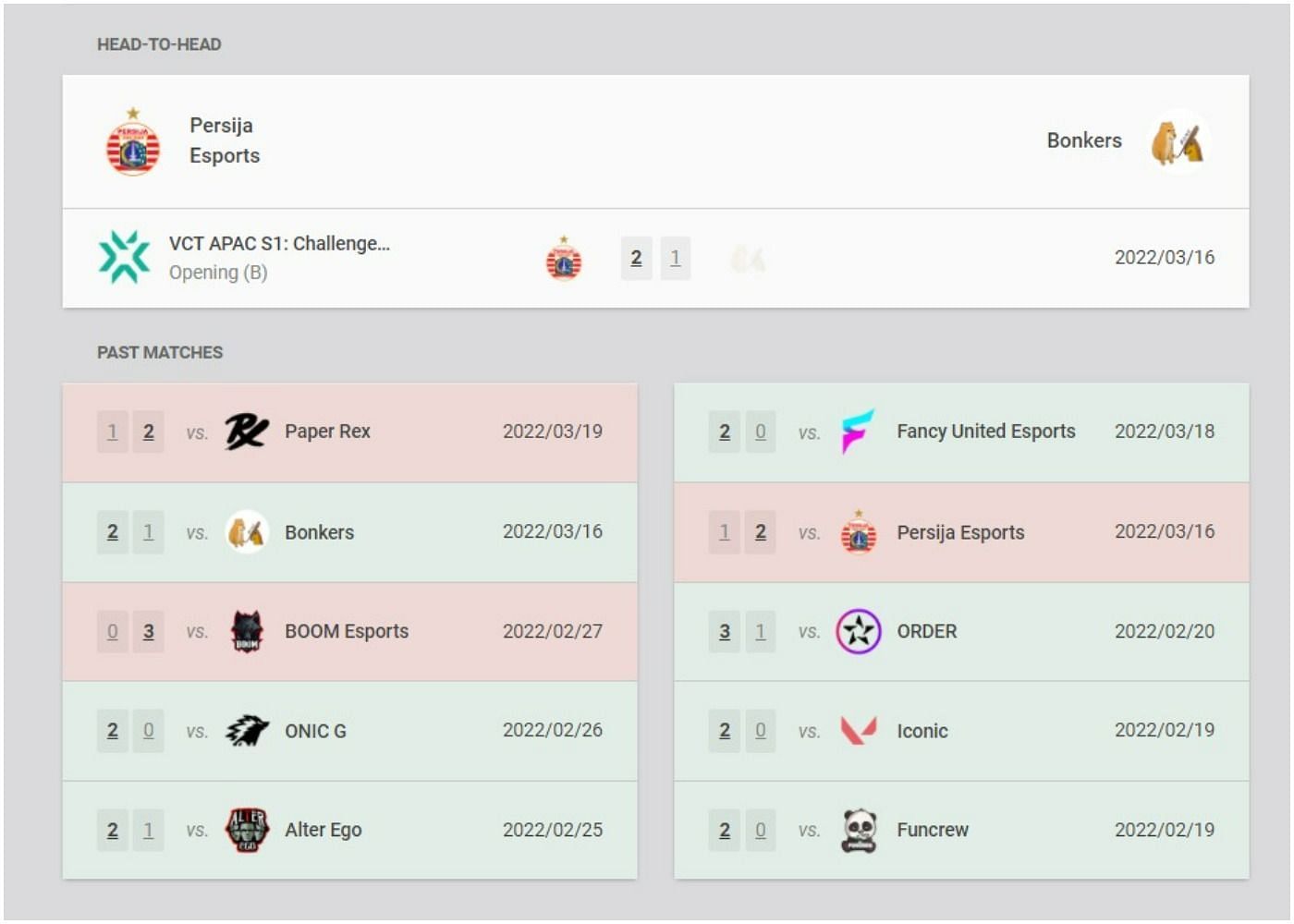Click Persija Esports name in right column
This screenshot has width=1294, height=924.
tap(960, 532)
